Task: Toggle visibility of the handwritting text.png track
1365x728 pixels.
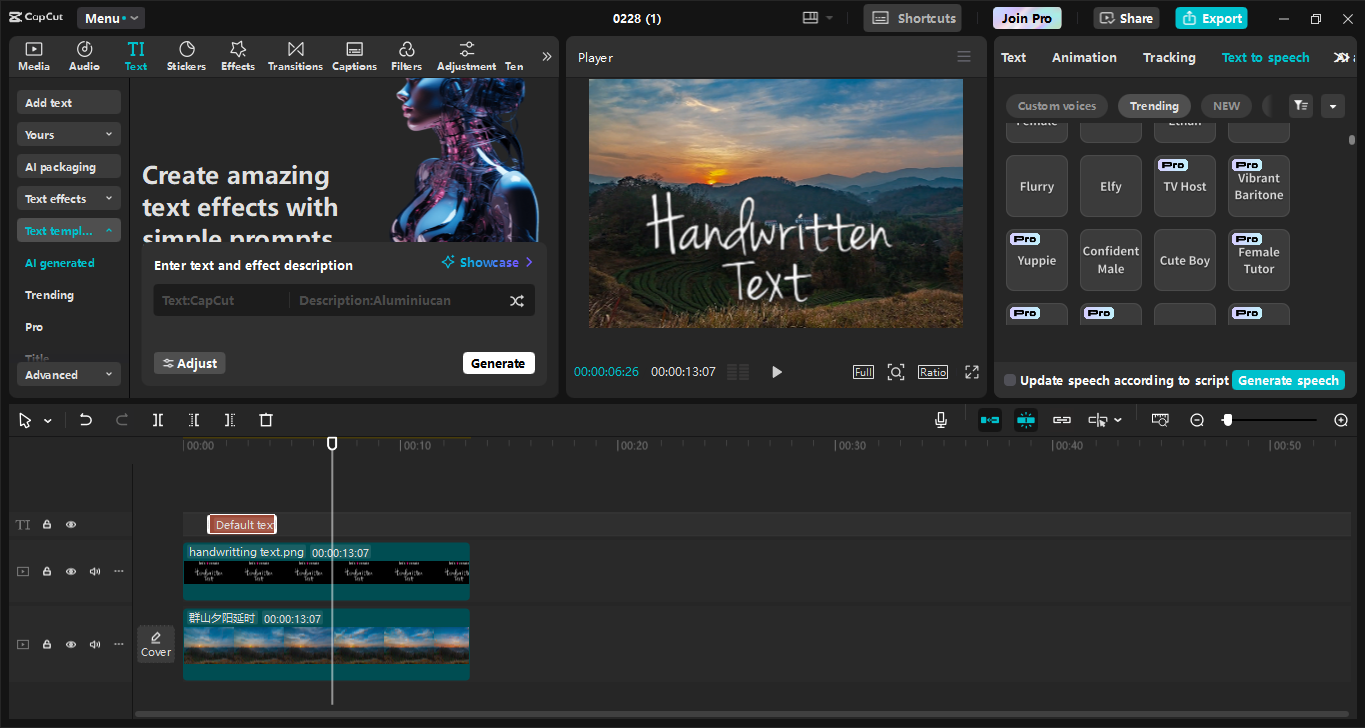Action: (x=70, y=571)
